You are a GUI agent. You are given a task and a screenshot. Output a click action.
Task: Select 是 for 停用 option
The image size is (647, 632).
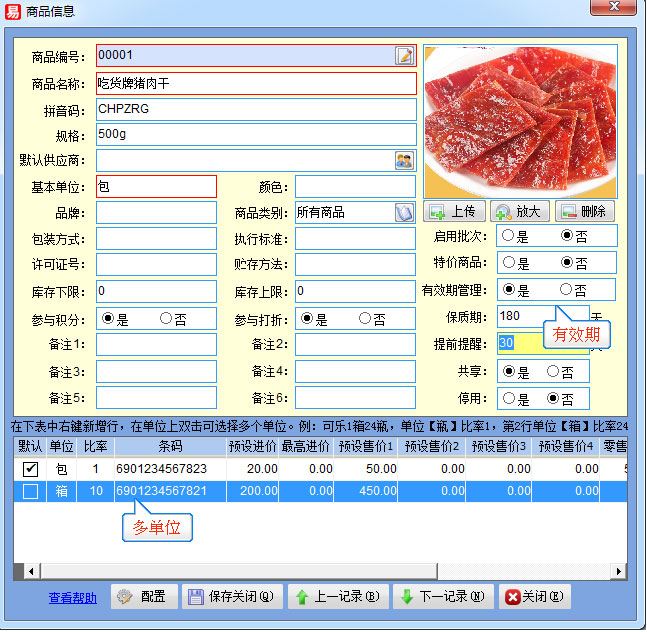[x=508, y=398]
